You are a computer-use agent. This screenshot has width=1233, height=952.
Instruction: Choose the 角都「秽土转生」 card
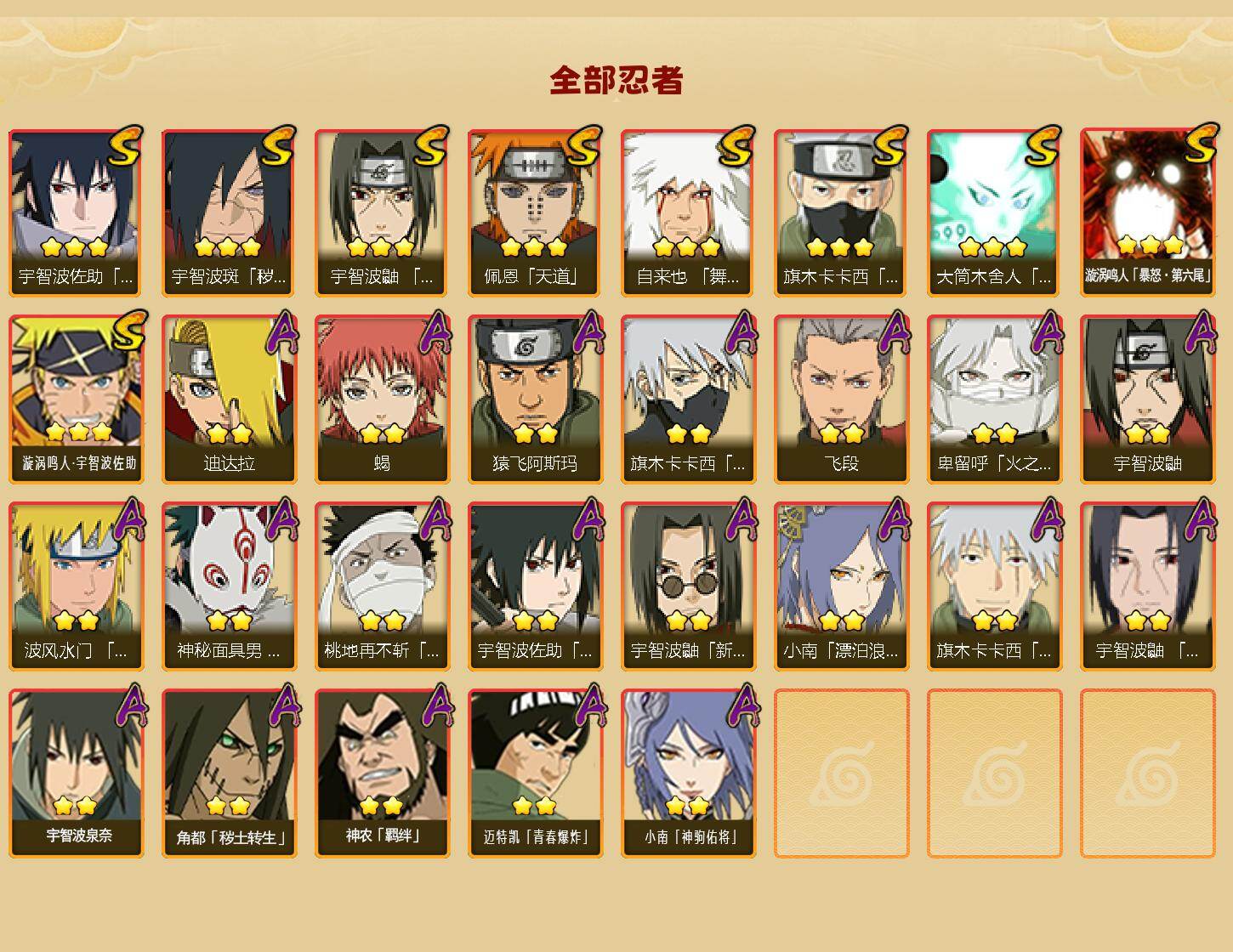click(x=229, y=773)
